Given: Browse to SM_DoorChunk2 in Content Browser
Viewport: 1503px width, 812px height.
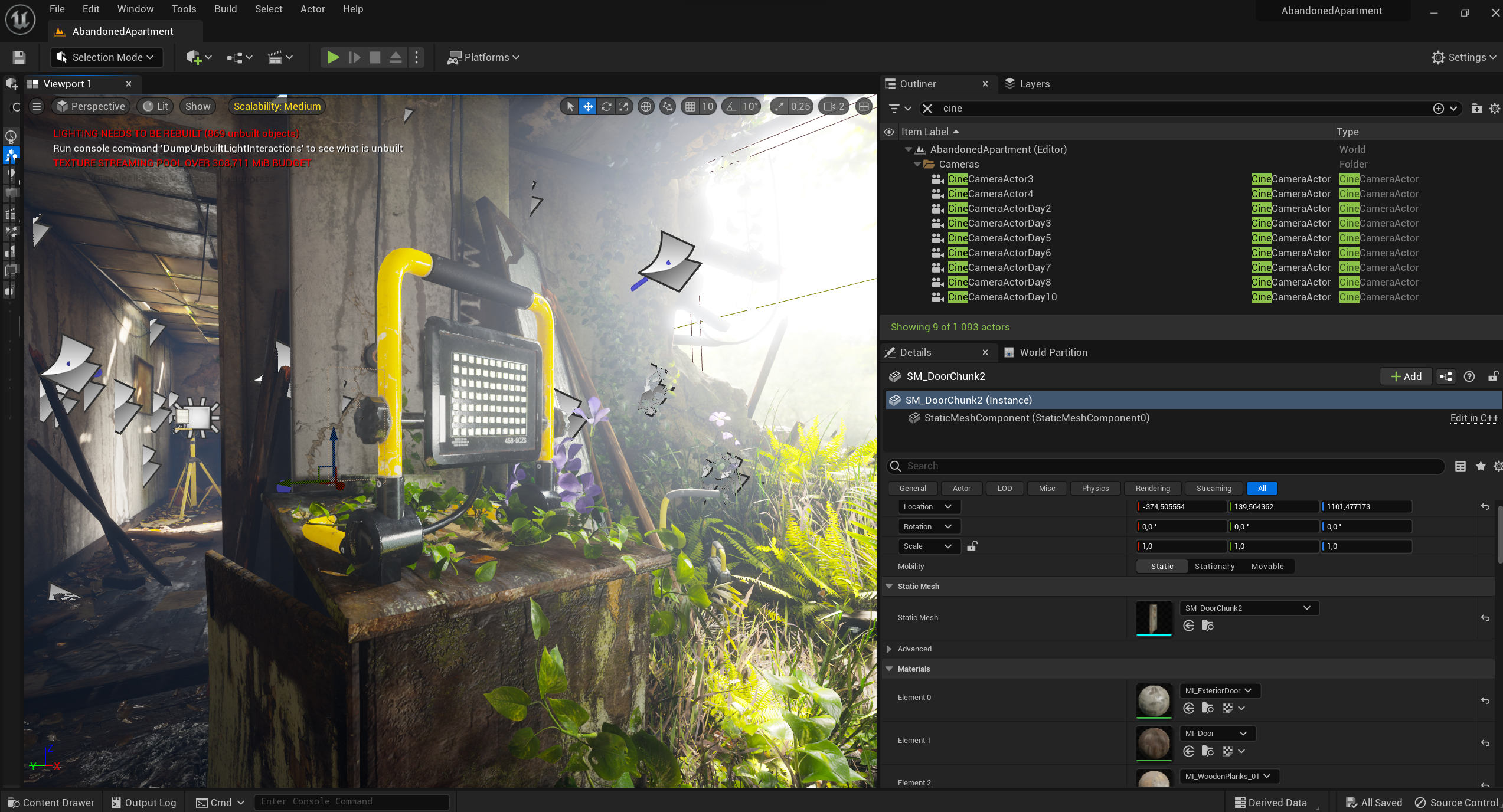Looking at the screenshot, I should (1207, 626).
